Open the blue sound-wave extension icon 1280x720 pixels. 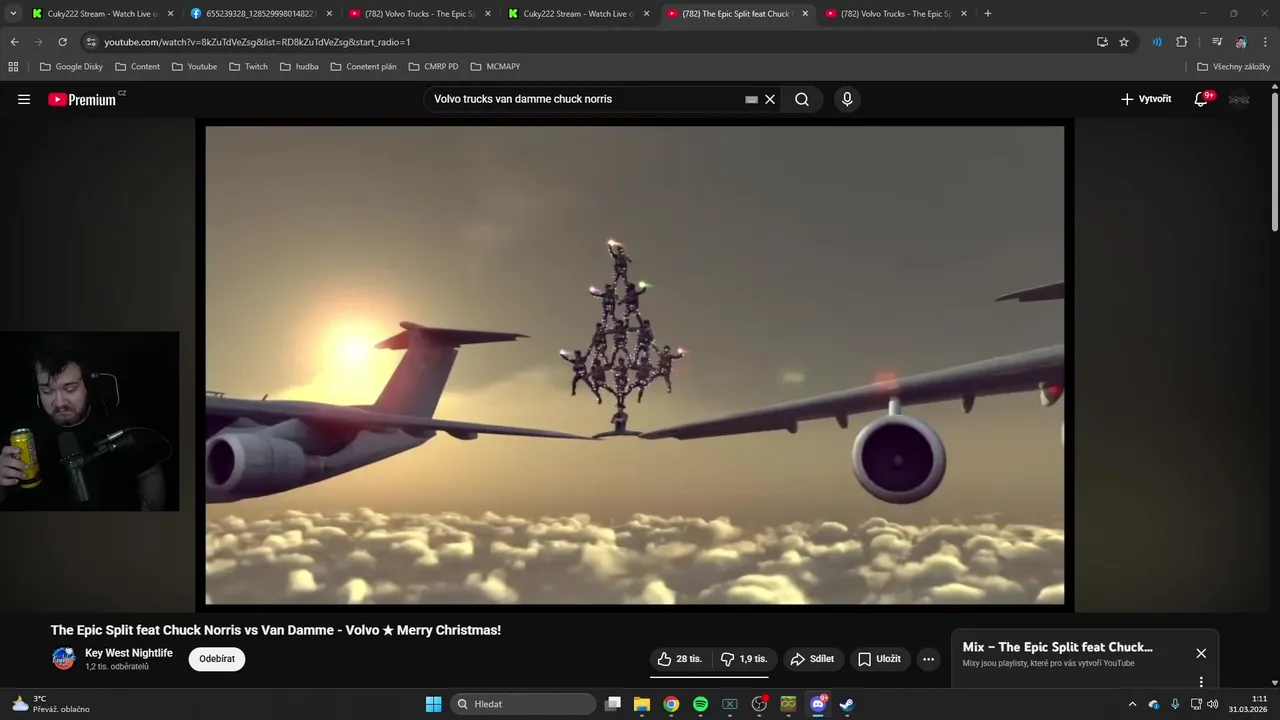pos(1157,42)
